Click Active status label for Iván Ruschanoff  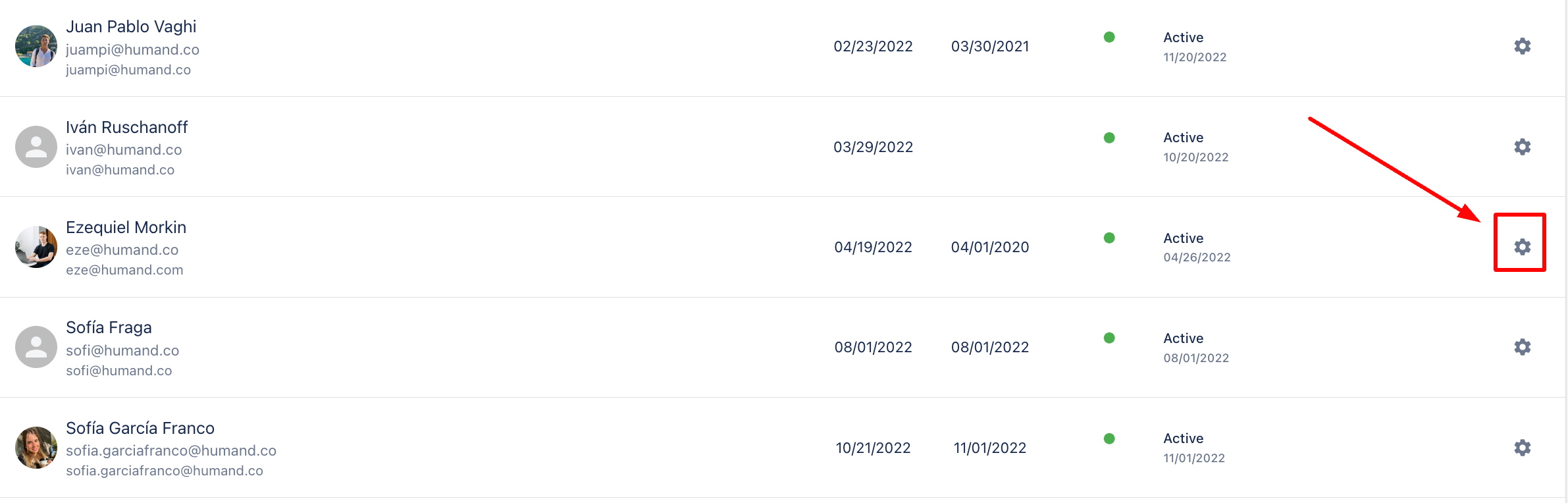pos(1183,138)
